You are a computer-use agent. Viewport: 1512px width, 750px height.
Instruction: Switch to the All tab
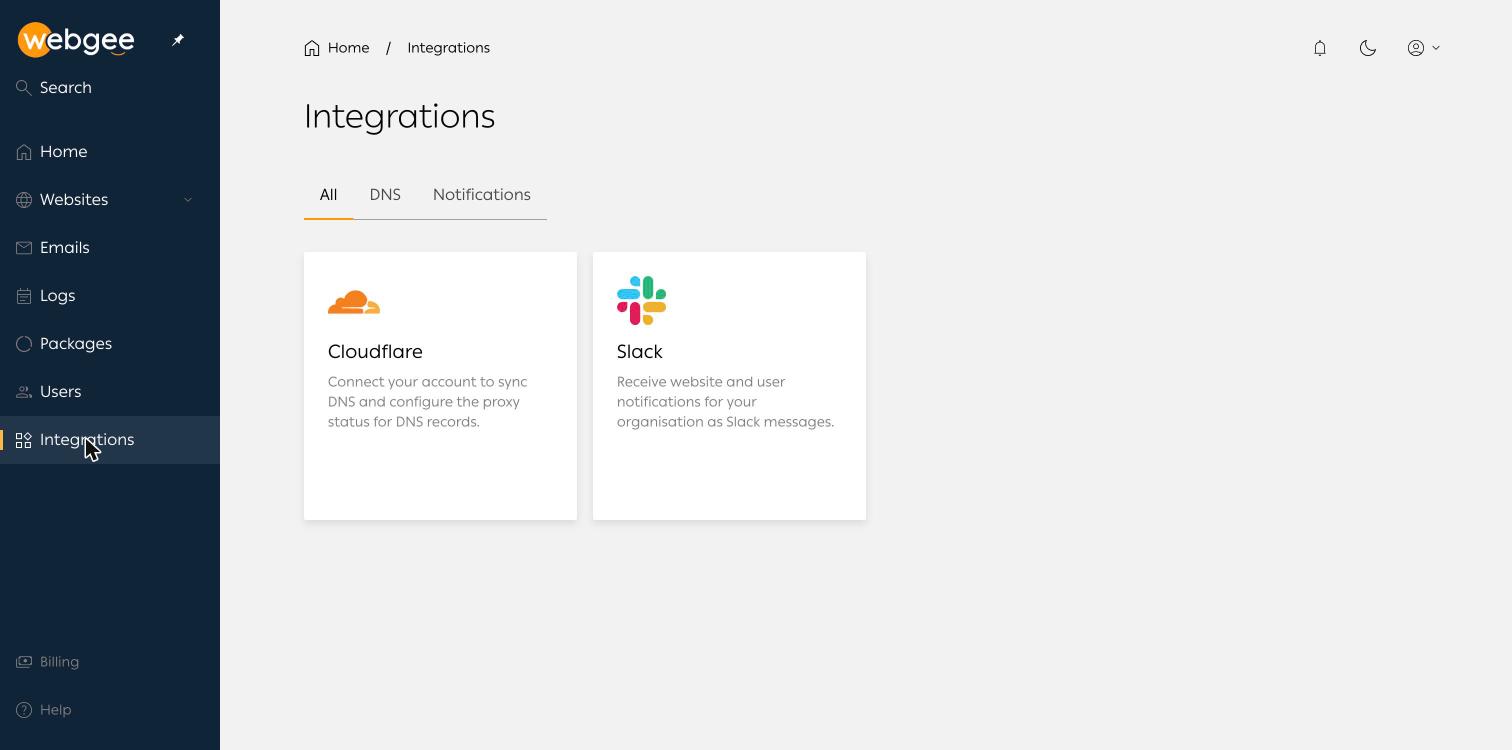pos(328,195)
